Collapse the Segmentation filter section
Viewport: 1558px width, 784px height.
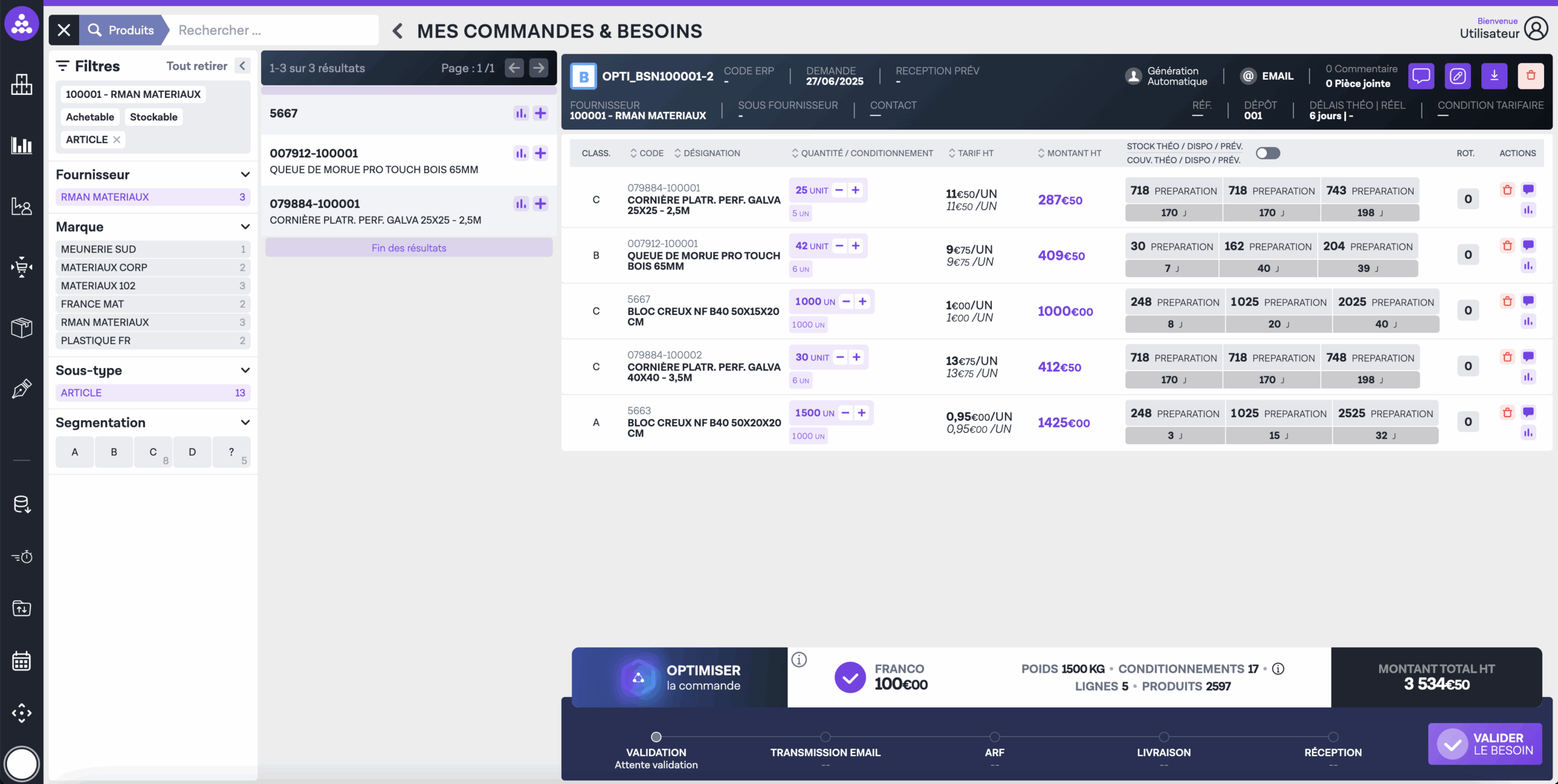(245, 423)
